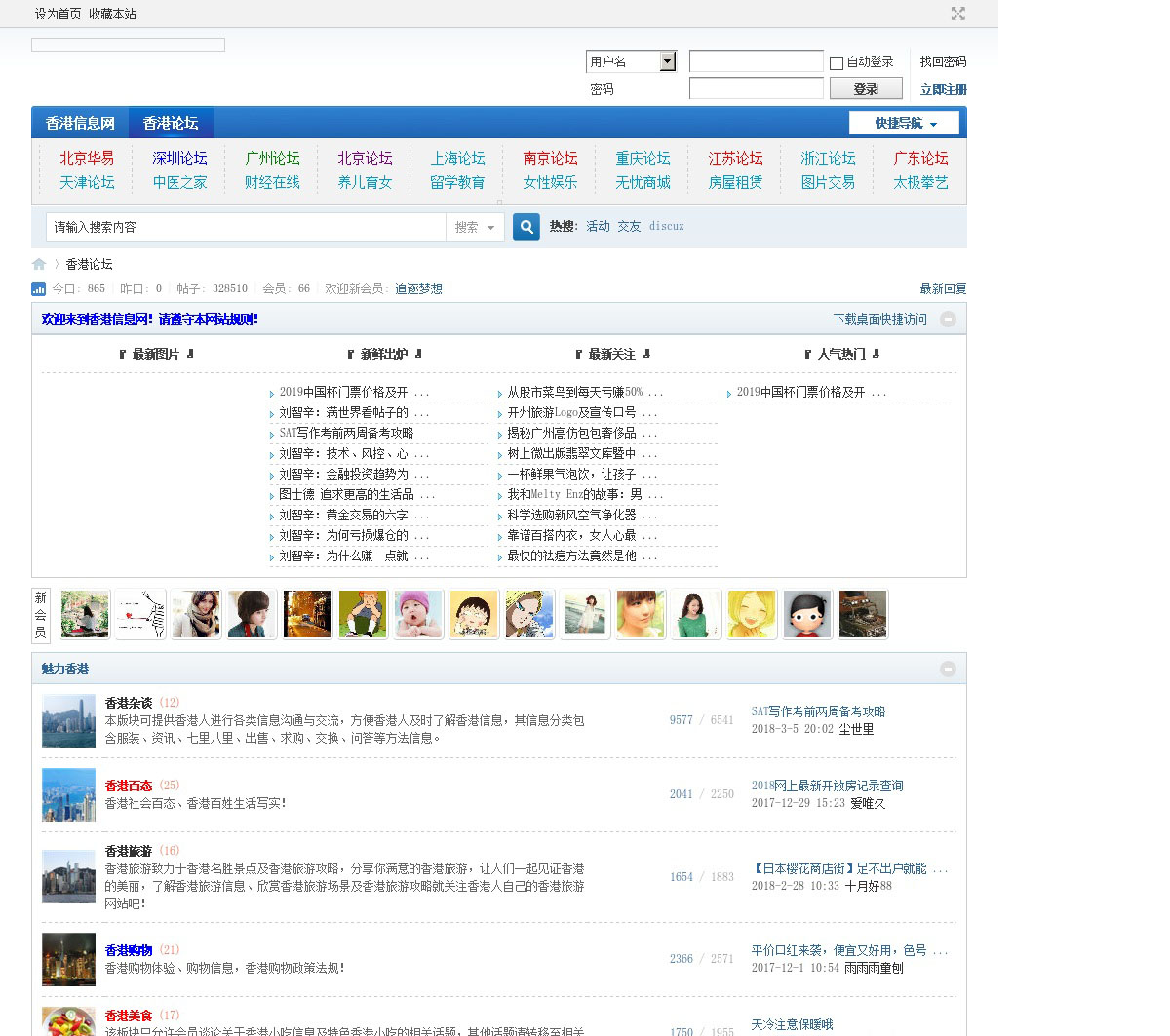Collapse the welcome announcement panel
This screenshot has height=1036, width=1170.
click(x=948, y=319)
